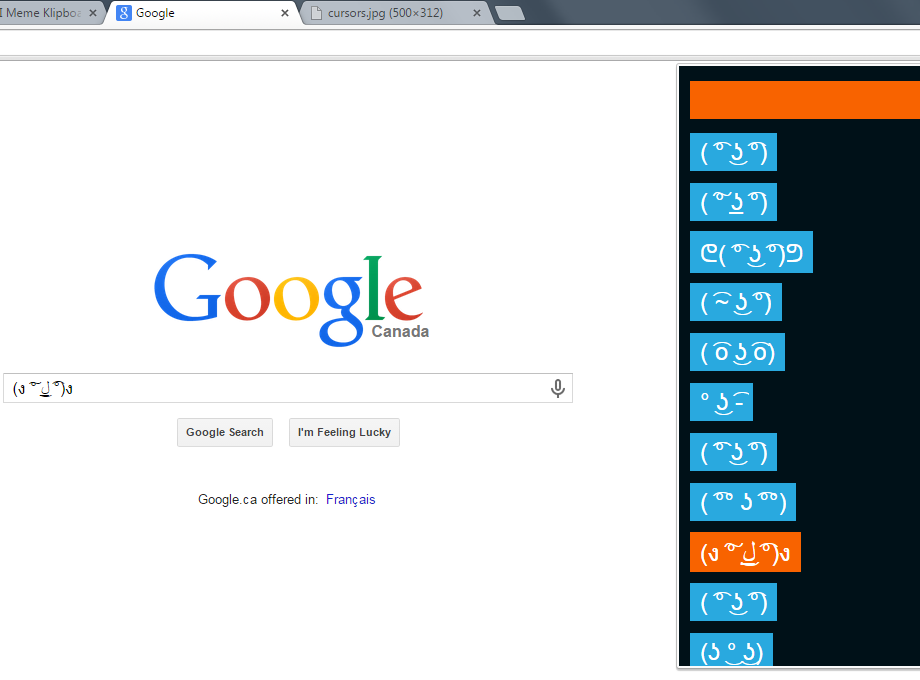Select the Google tab
Image resolution: width=920 pixels, height=680 pixels.
[x=202, y=13]
